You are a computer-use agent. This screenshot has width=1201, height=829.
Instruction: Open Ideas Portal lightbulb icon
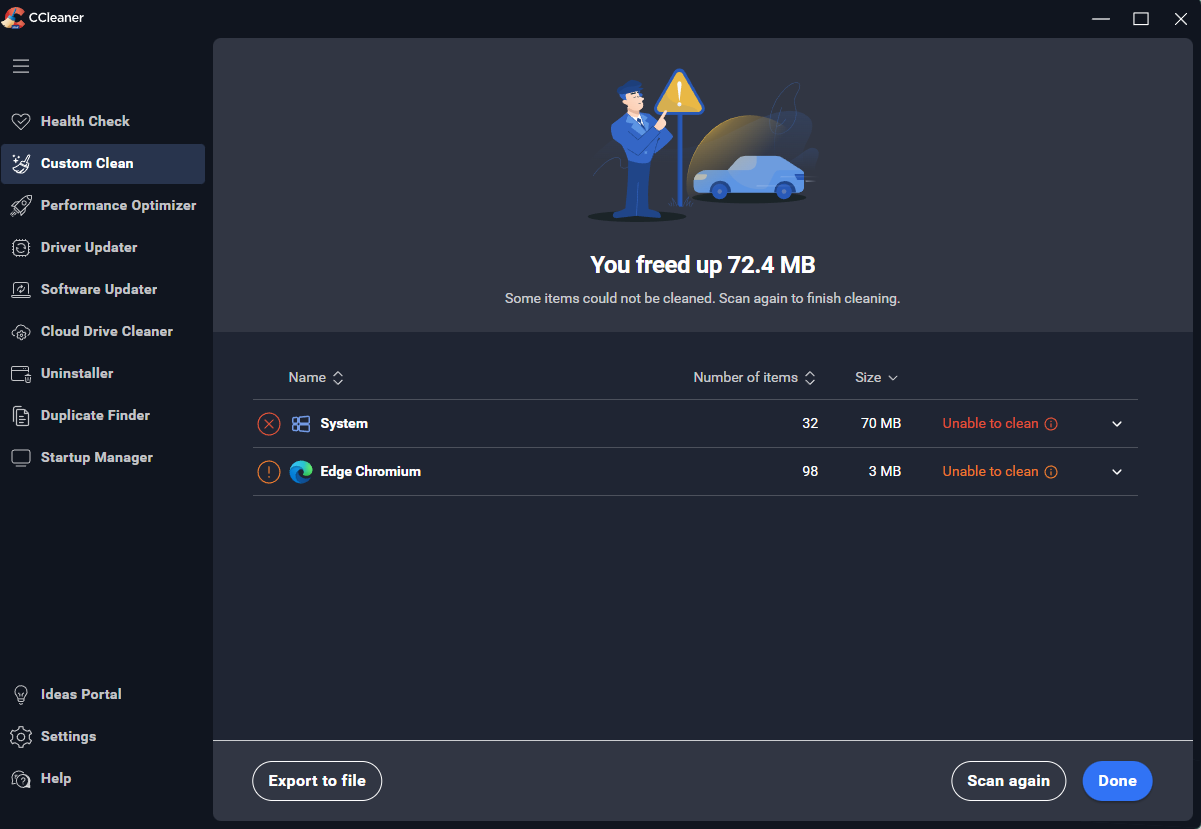(x=21, y=694)
